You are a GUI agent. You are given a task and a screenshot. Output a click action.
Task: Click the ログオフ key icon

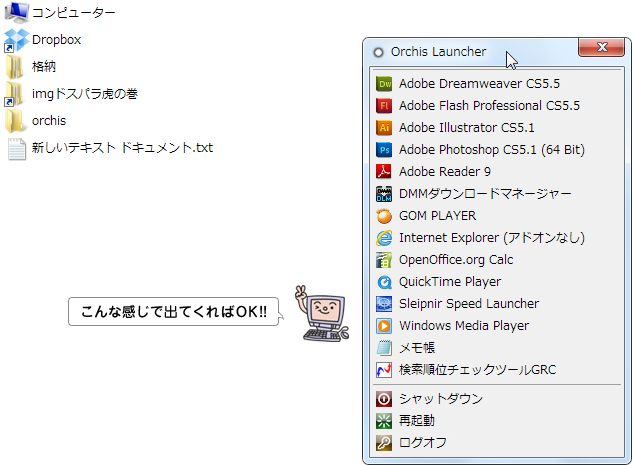click(x=384, y=443)
